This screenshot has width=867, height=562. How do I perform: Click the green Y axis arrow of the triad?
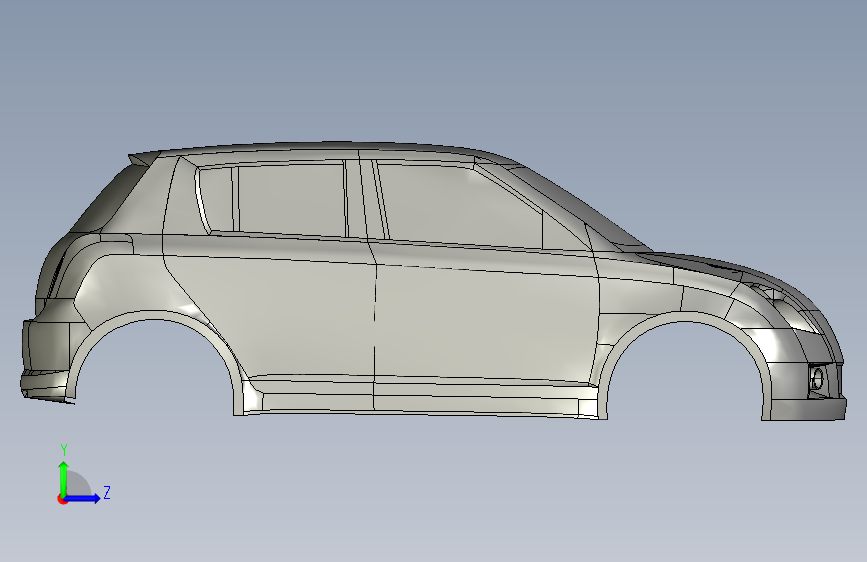tap(64, 479)
